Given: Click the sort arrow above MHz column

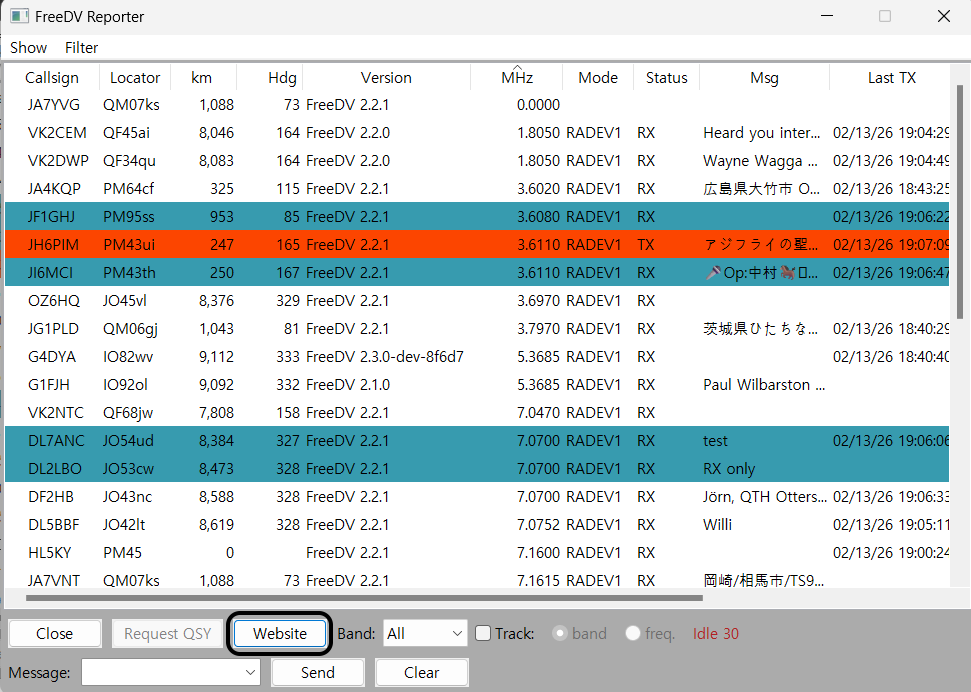Looking at the screenshot, I should tap(517, 67).
